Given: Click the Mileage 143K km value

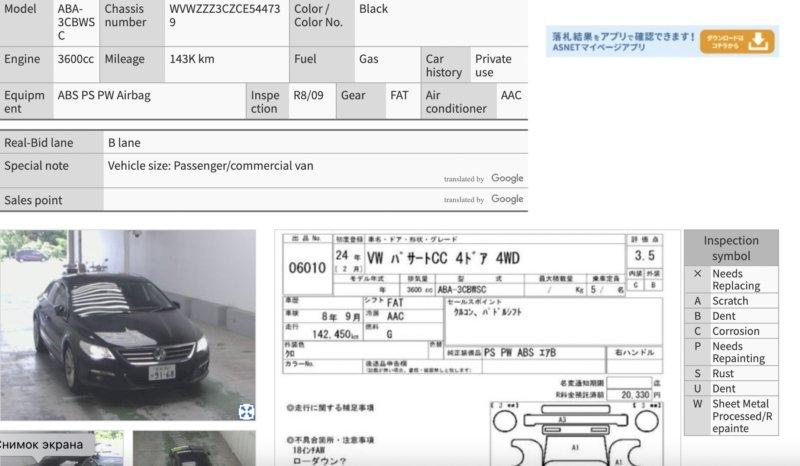Looking at the screenshot, I should (x=192, y=59).
